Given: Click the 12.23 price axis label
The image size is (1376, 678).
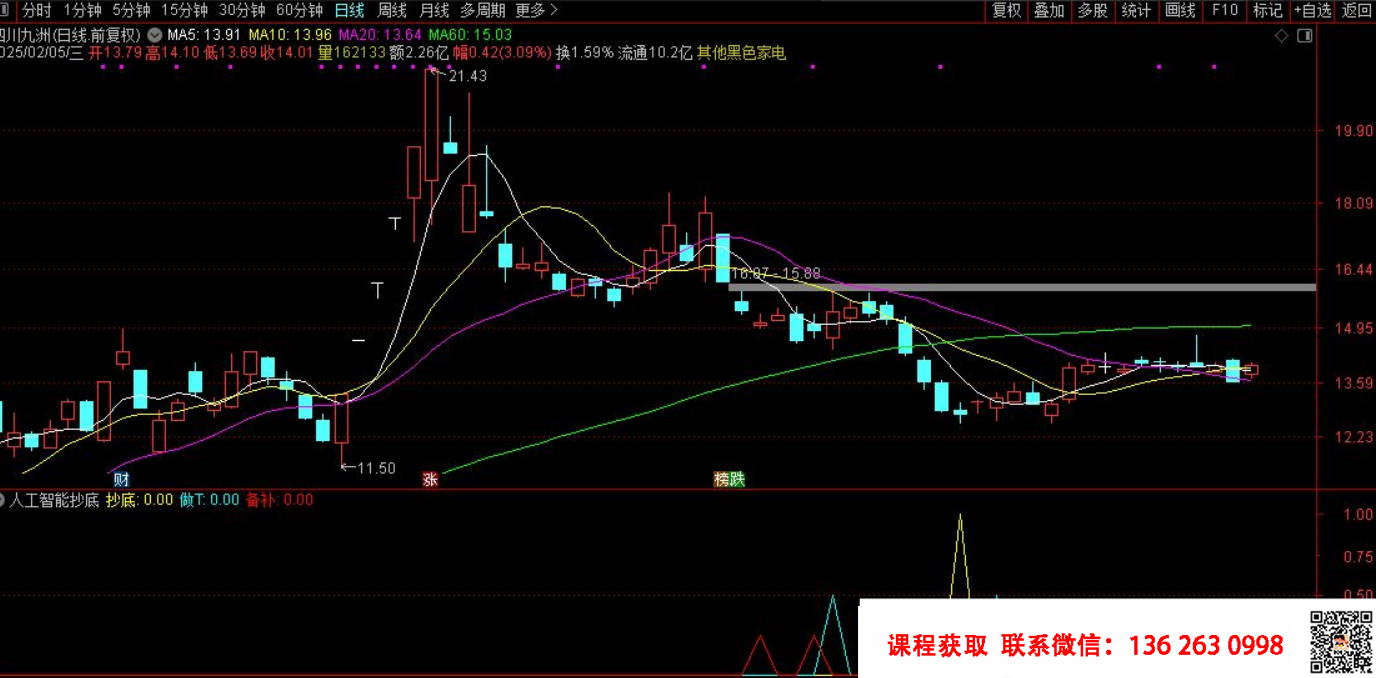Looking at the screenshot, I should tap(1355, 437).
